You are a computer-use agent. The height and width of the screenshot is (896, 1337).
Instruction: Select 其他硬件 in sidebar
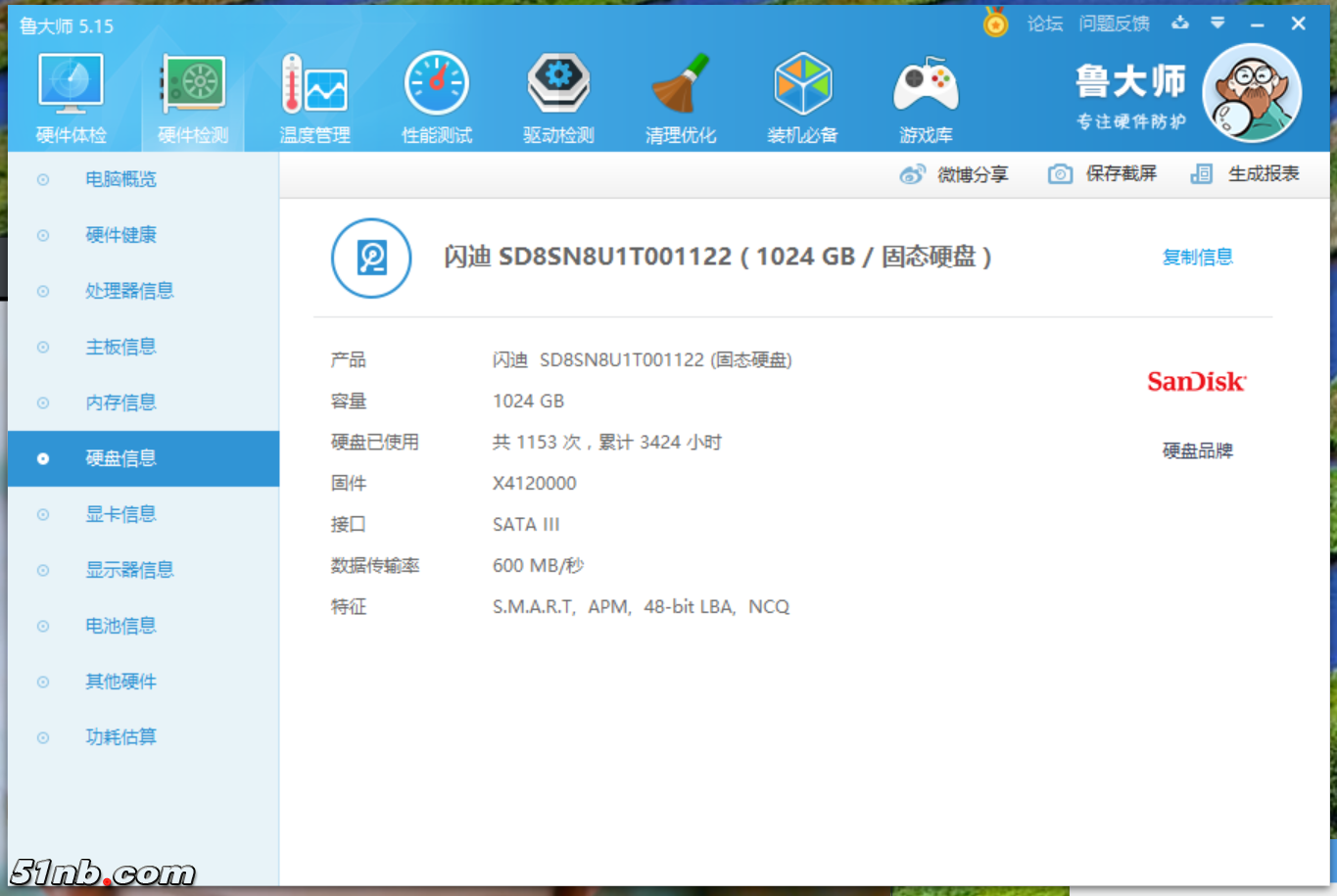click(143, 682)
